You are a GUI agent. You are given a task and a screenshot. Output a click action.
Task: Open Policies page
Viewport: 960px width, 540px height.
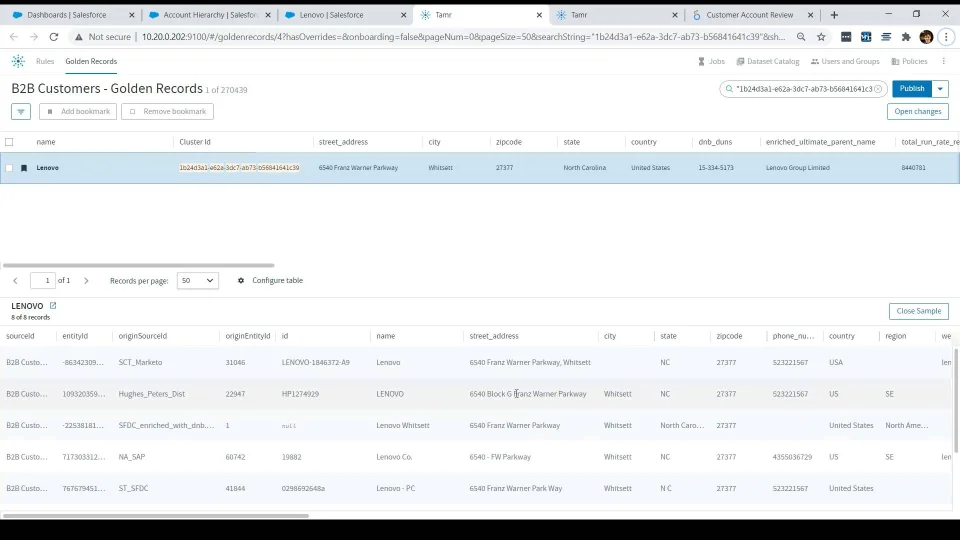coord(909,61)
